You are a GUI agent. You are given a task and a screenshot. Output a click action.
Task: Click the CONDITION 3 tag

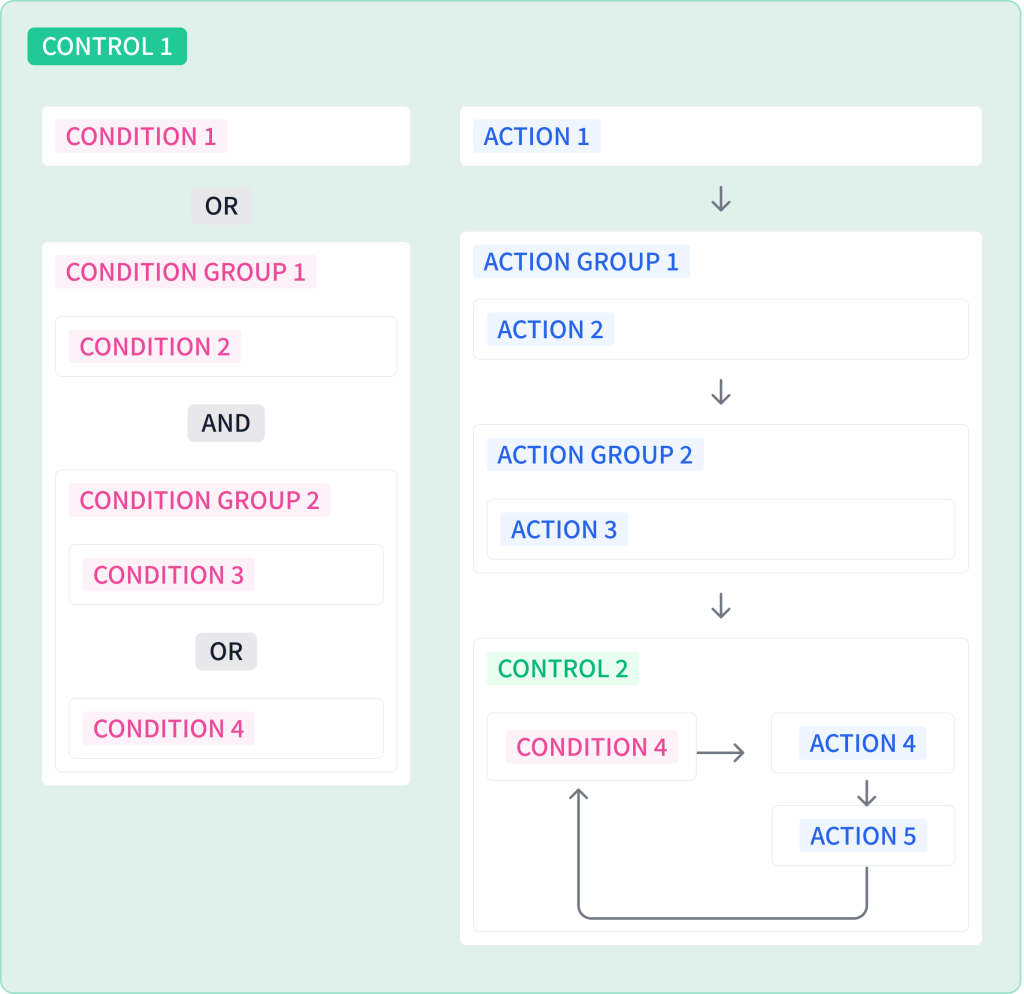tap(168, 575)
